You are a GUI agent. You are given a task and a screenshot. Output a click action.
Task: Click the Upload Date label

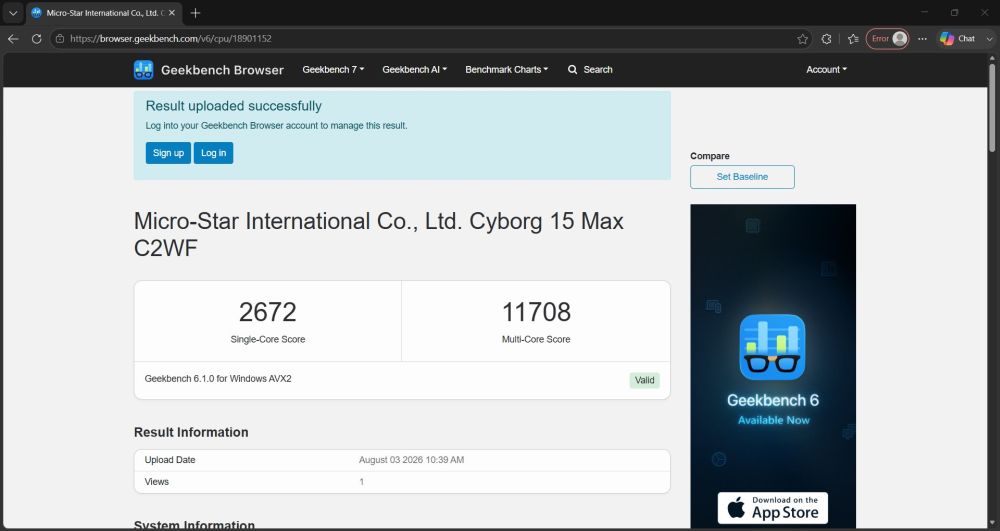pyautogui.click(x=170, y=460)
